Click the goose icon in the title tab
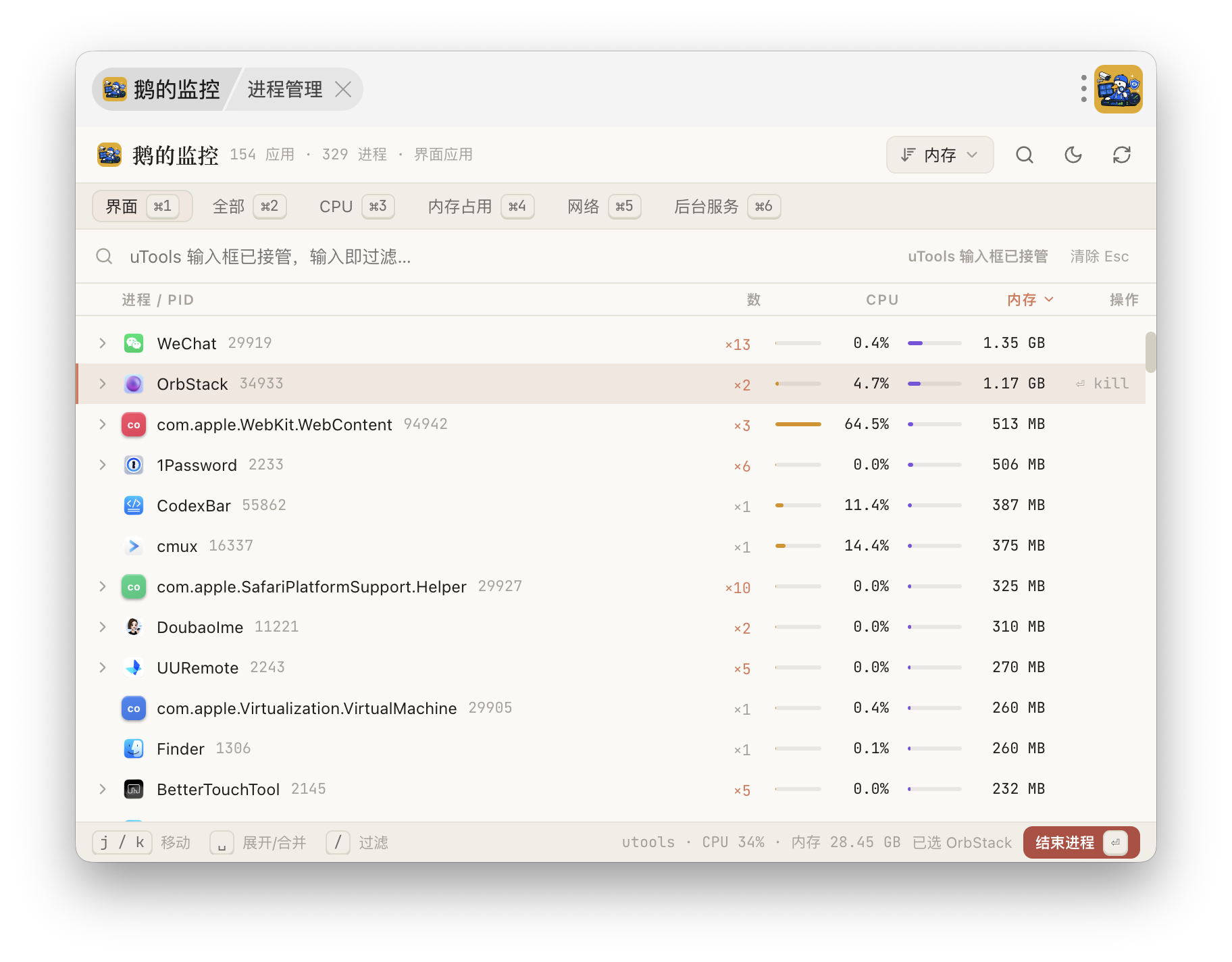The height and width of the screenshot is (962, 1232). pyautogui.click(x=115, y=88)
